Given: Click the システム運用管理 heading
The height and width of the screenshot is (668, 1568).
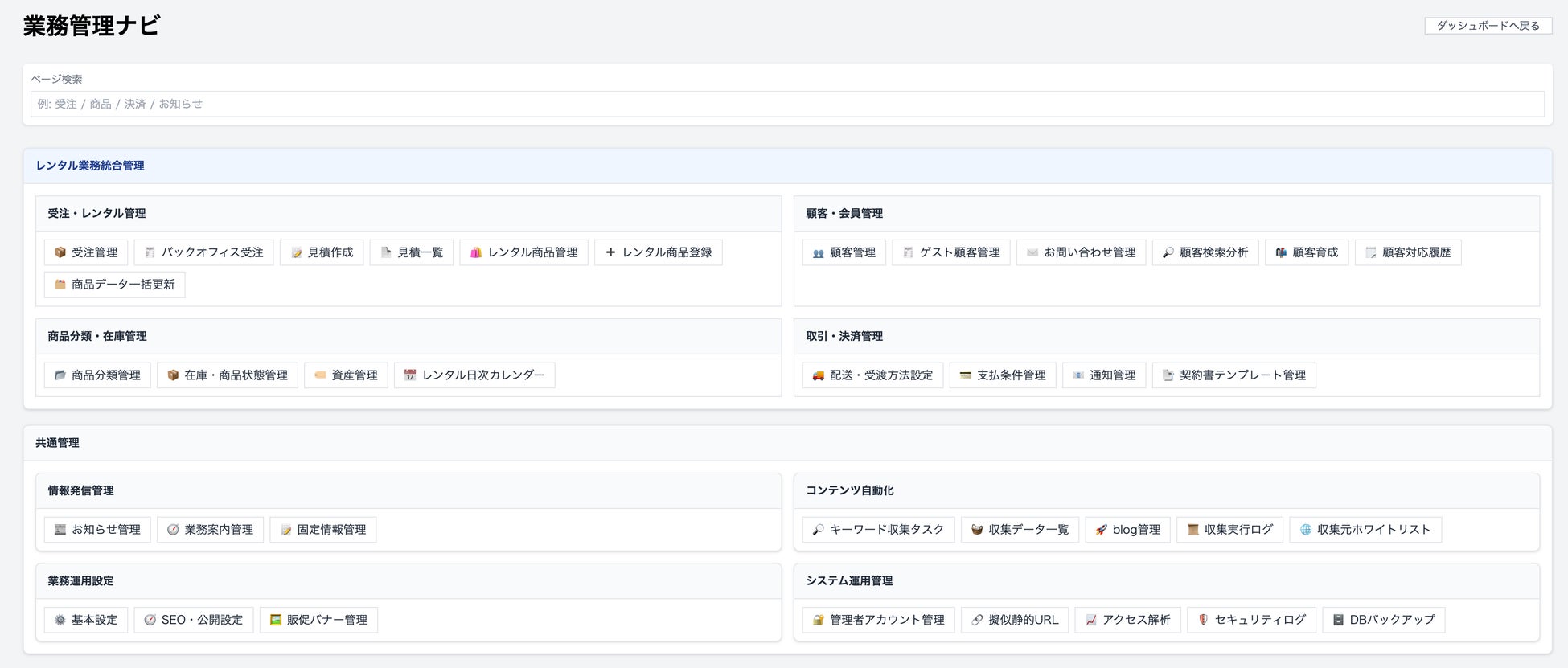Looking at the screenshot, I should point(849,581).
